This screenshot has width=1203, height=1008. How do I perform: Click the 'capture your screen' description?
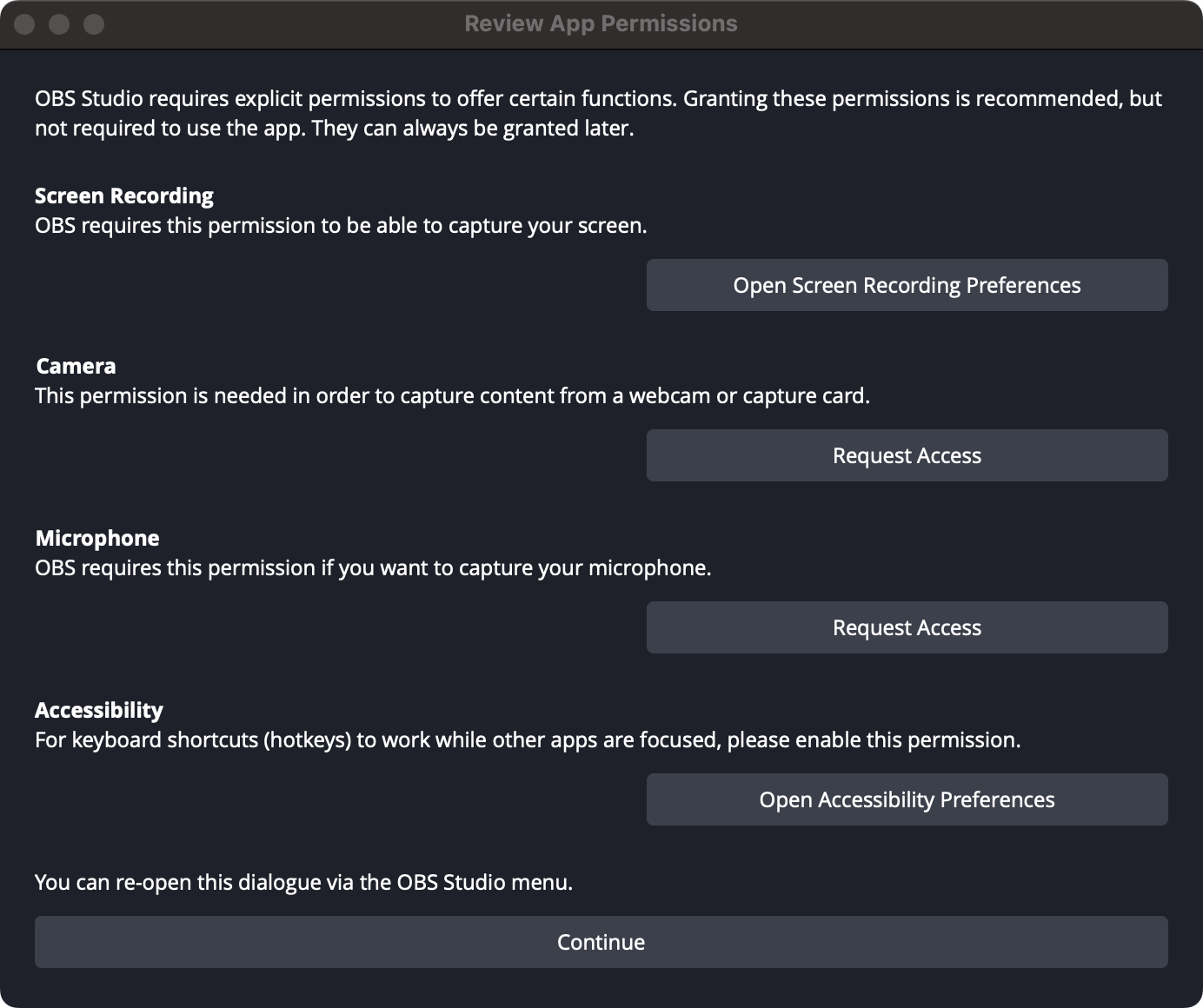(x=341, y=225)
